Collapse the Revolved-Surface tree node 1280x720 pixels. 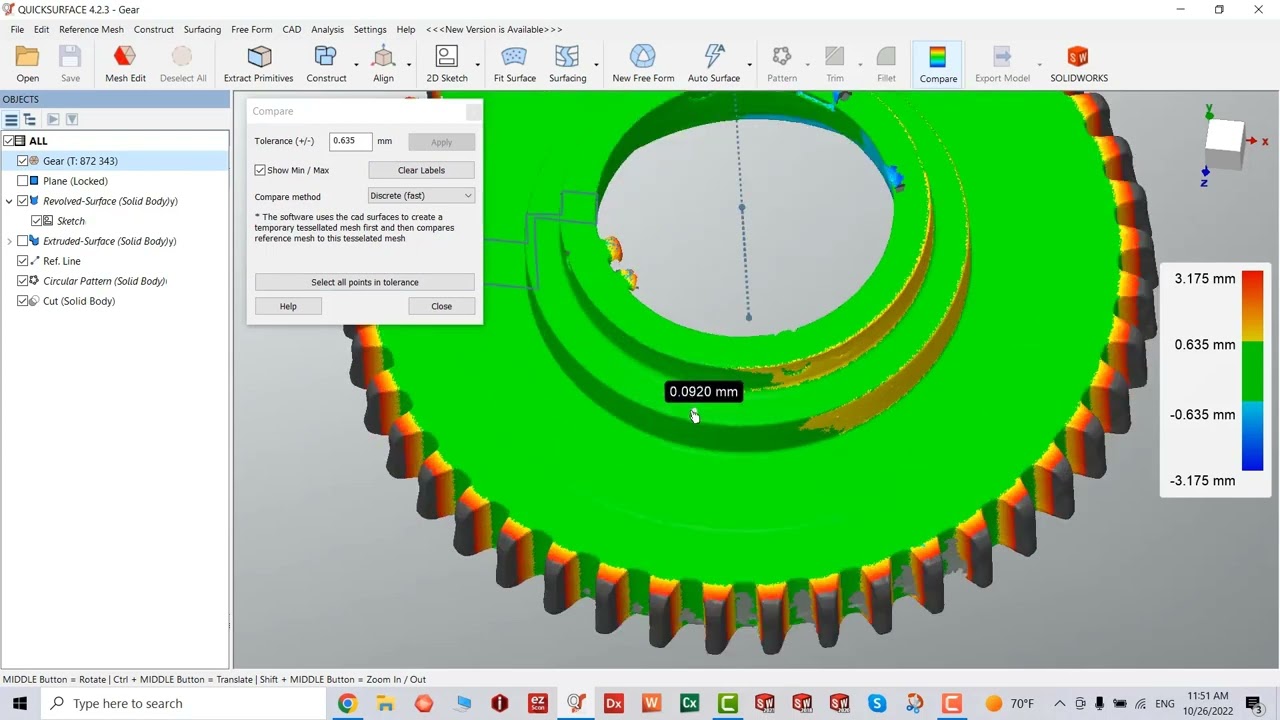[9, 201]
